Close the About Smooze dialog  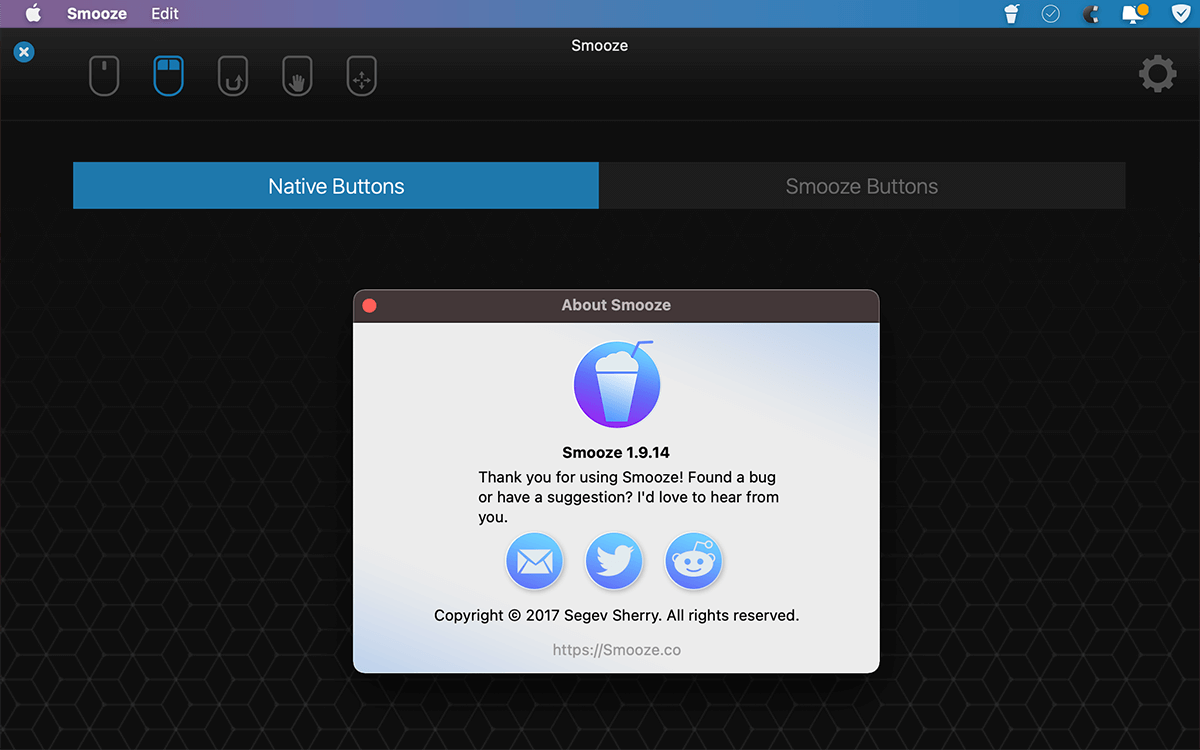point(369,305)
